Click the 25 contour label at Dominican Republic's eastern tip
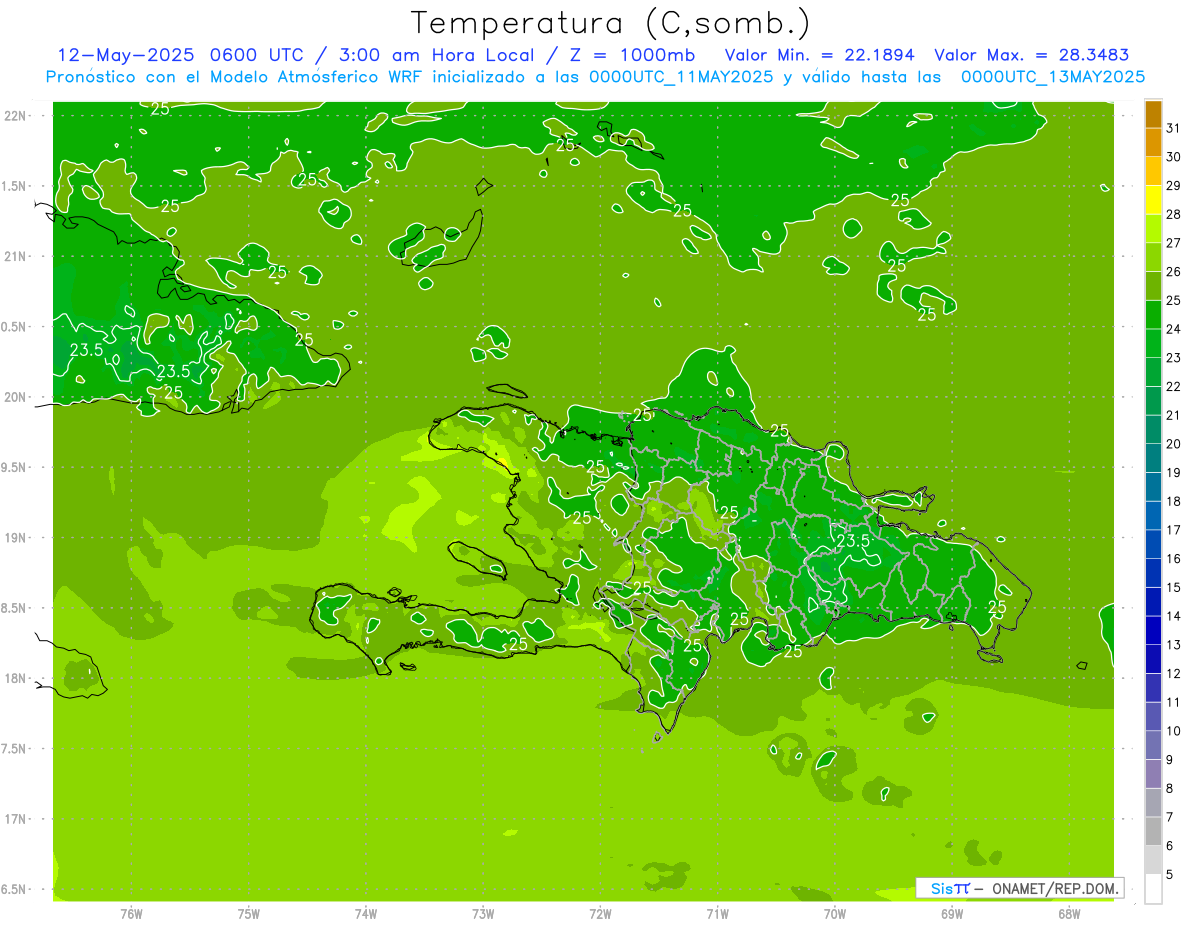This screenshot has height=927, width=1200. tap(997, 607)
